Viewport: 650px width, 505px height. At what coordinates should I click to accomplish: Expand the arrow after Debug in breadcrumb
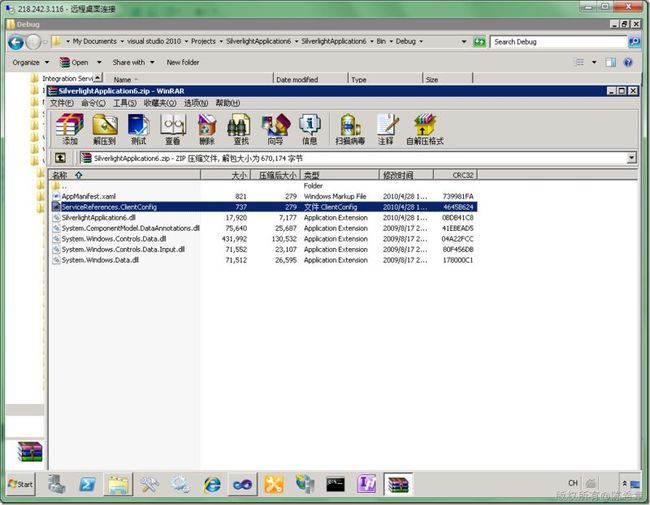pos(421,41)
